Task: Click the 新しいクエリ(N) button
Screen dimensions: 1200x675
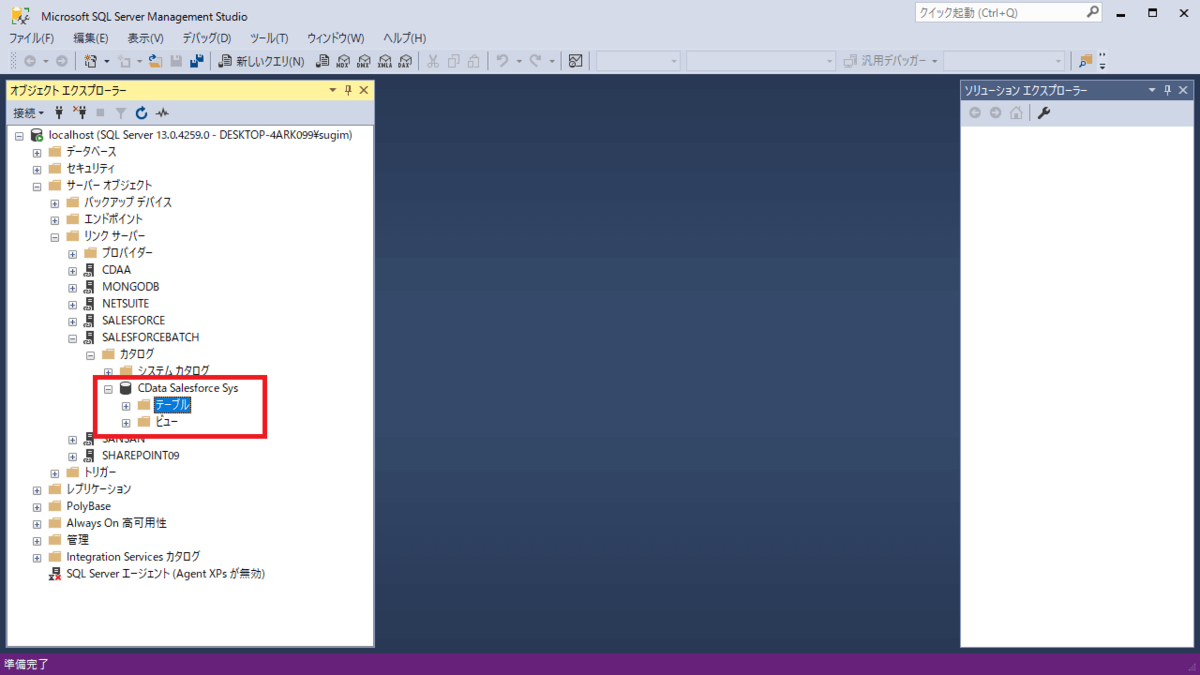Action: point(262,61)
